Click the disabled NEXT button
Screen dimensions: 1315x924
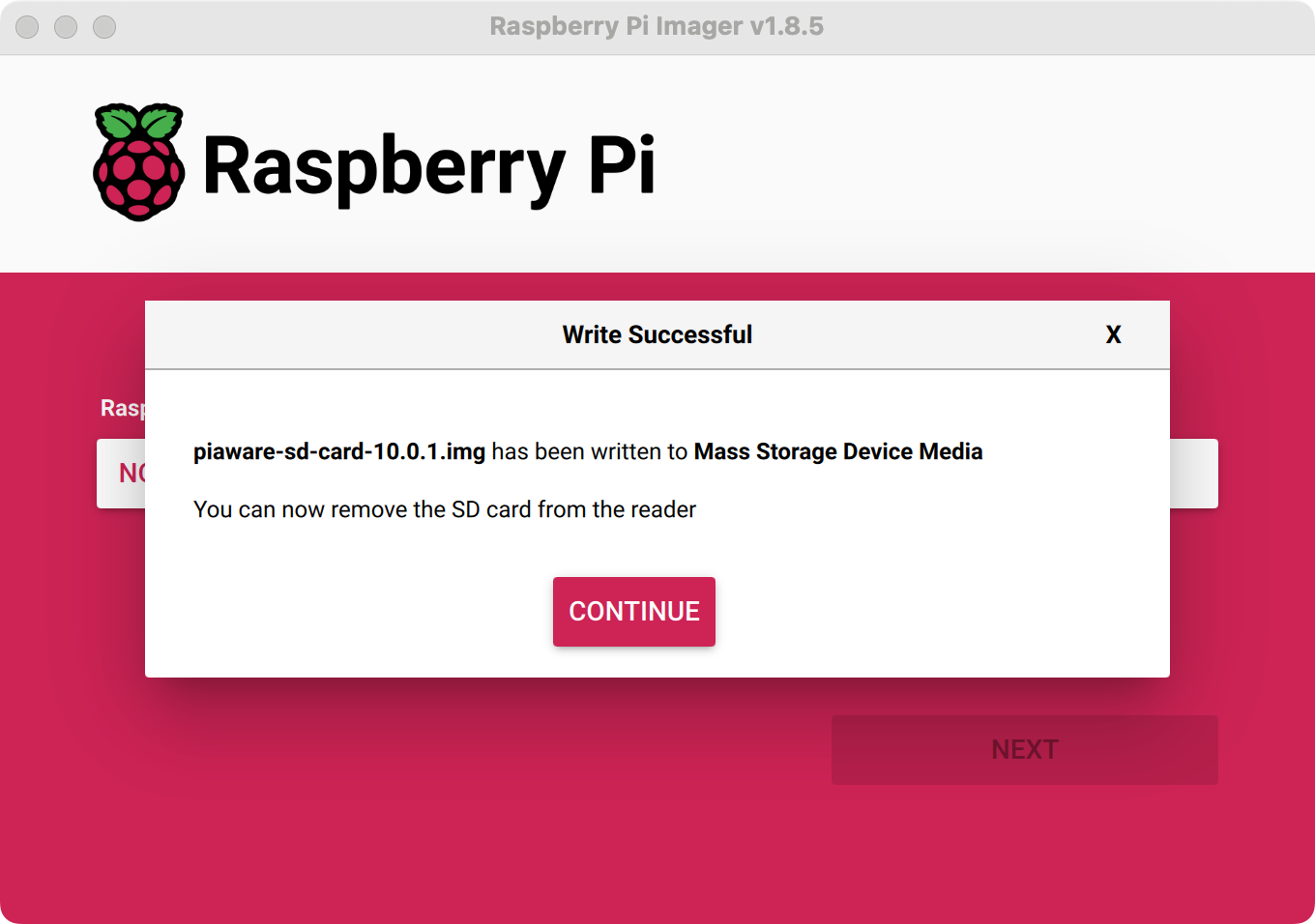(x=1025, y=749)
